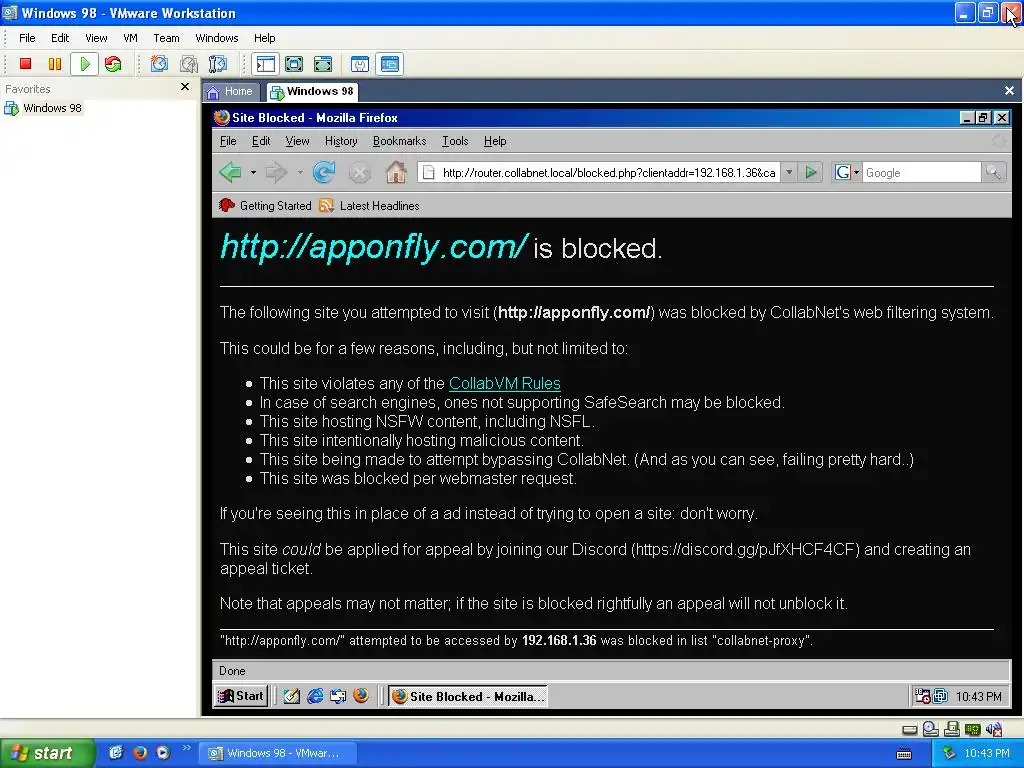This screenshot has height=768, width=1024.
Task: Open the Snapshot Manager icon
Action: [217, 64]
